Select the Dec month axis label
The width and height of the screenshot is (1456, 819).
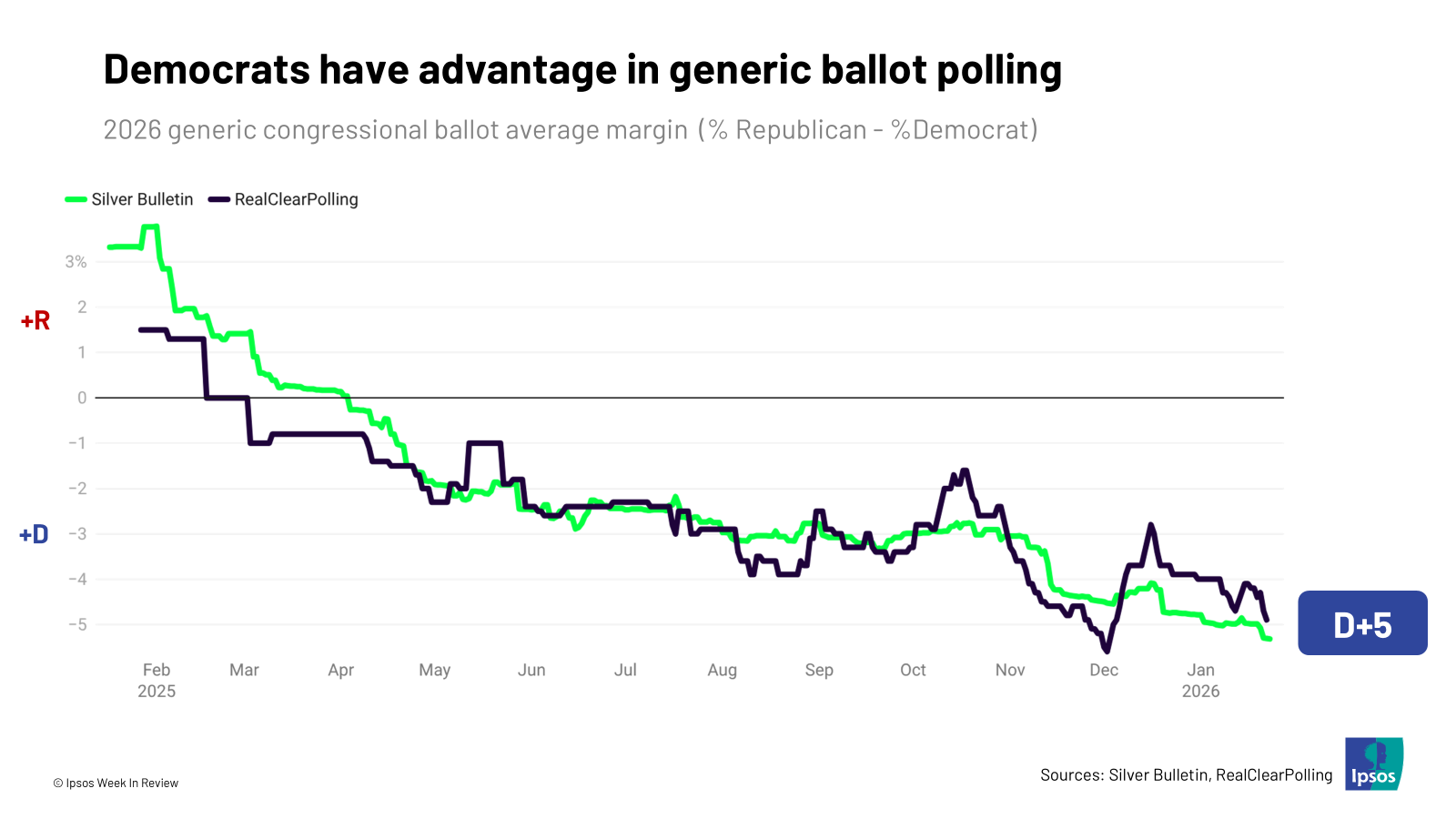click(1104, 670)
